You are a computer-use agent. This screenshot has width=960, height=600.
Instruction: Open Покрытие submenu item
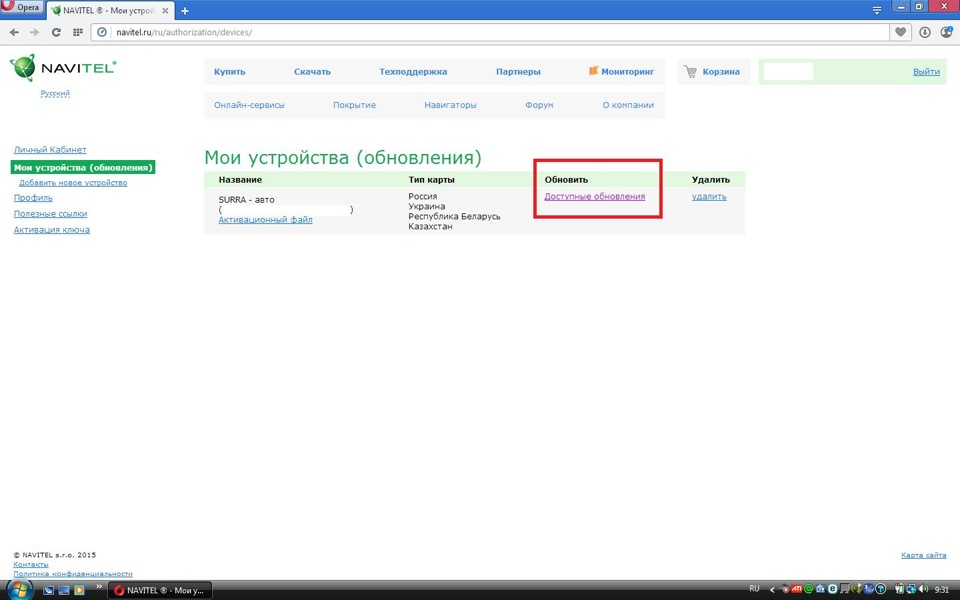[x=354, y=105]
